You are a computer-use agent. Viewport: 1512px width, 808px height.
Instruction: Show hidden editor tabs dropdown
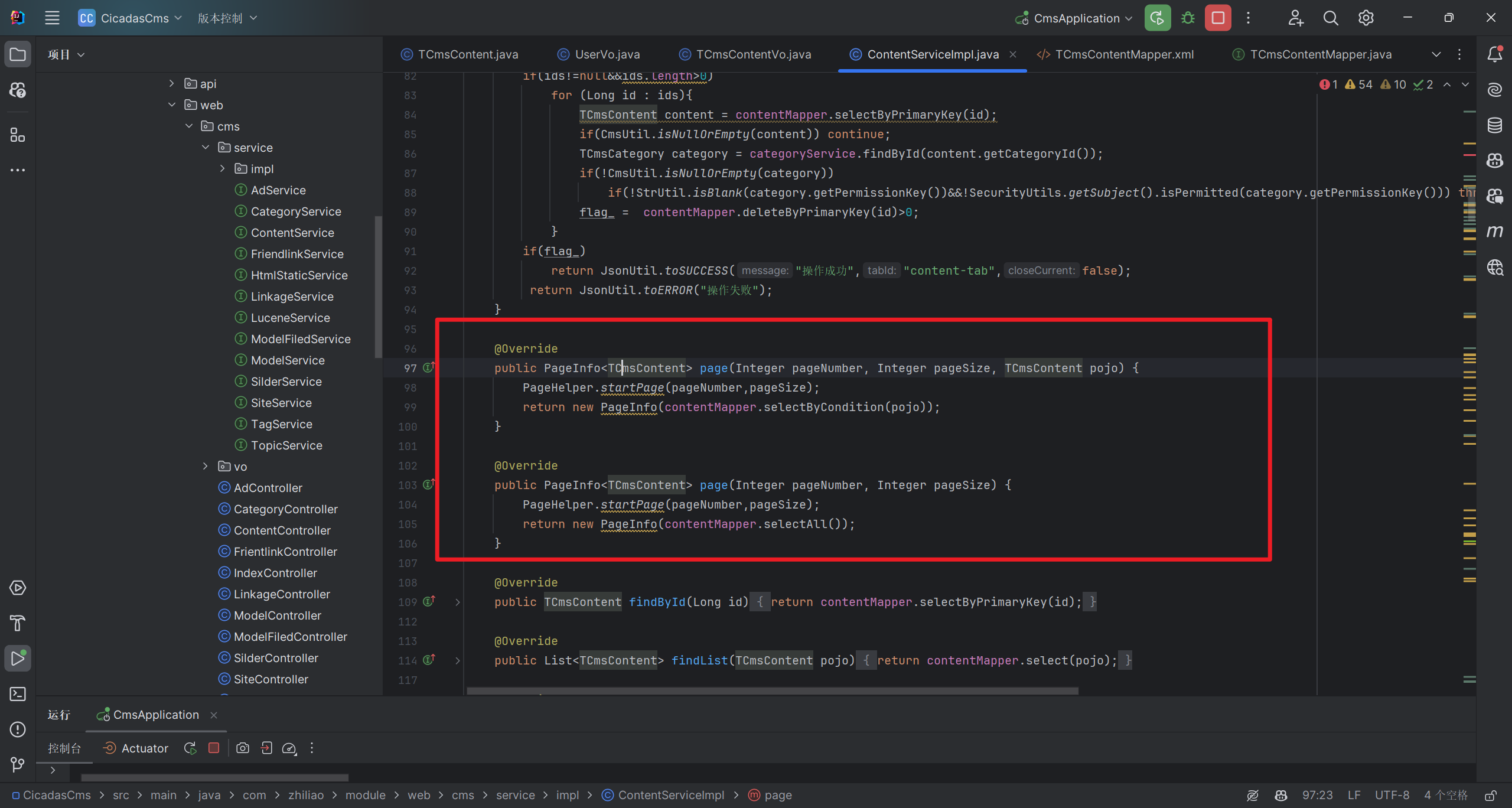coord(1436,54)
